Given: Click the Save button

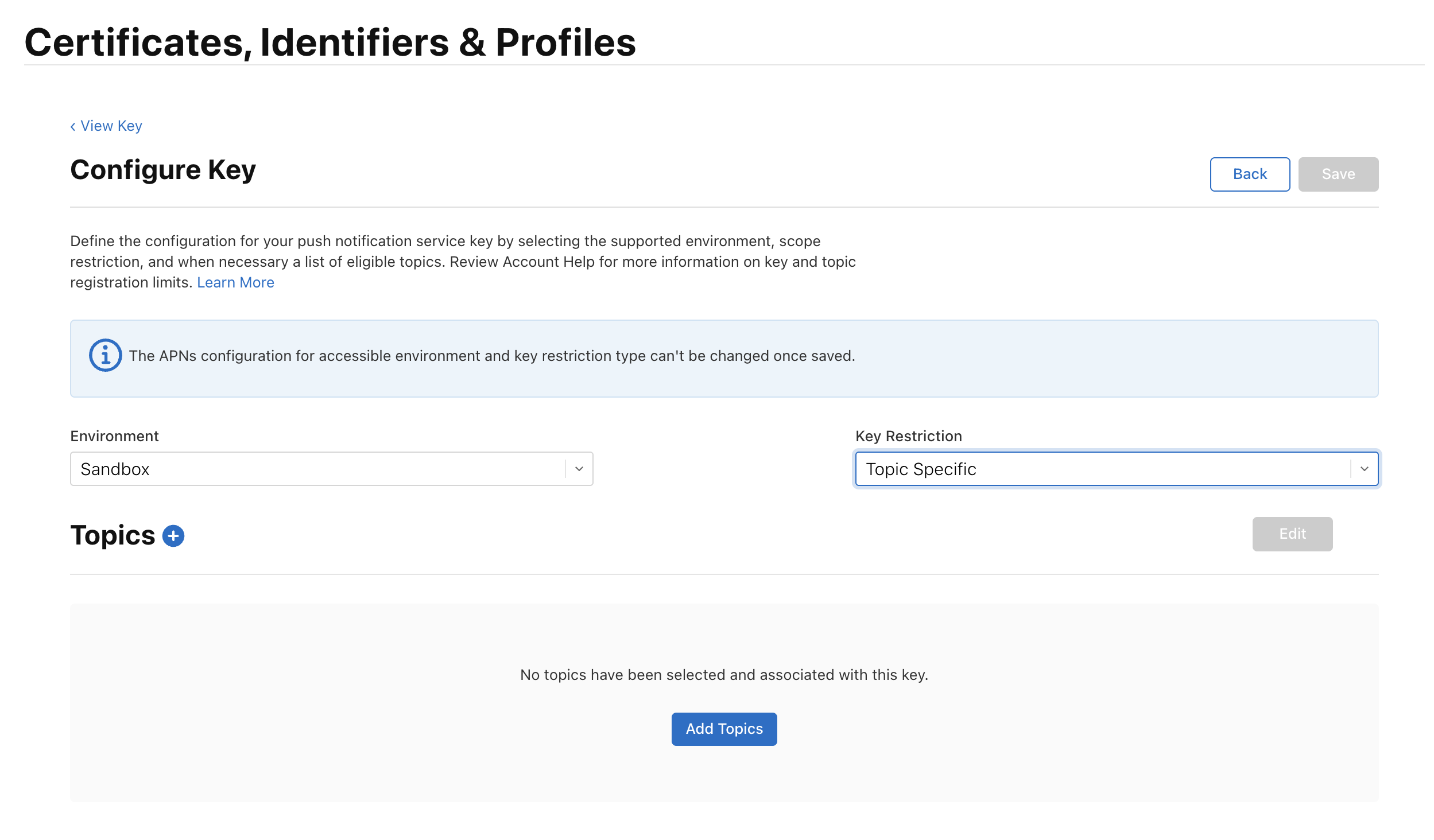Looking at the screenshot, I should 1338,174.
